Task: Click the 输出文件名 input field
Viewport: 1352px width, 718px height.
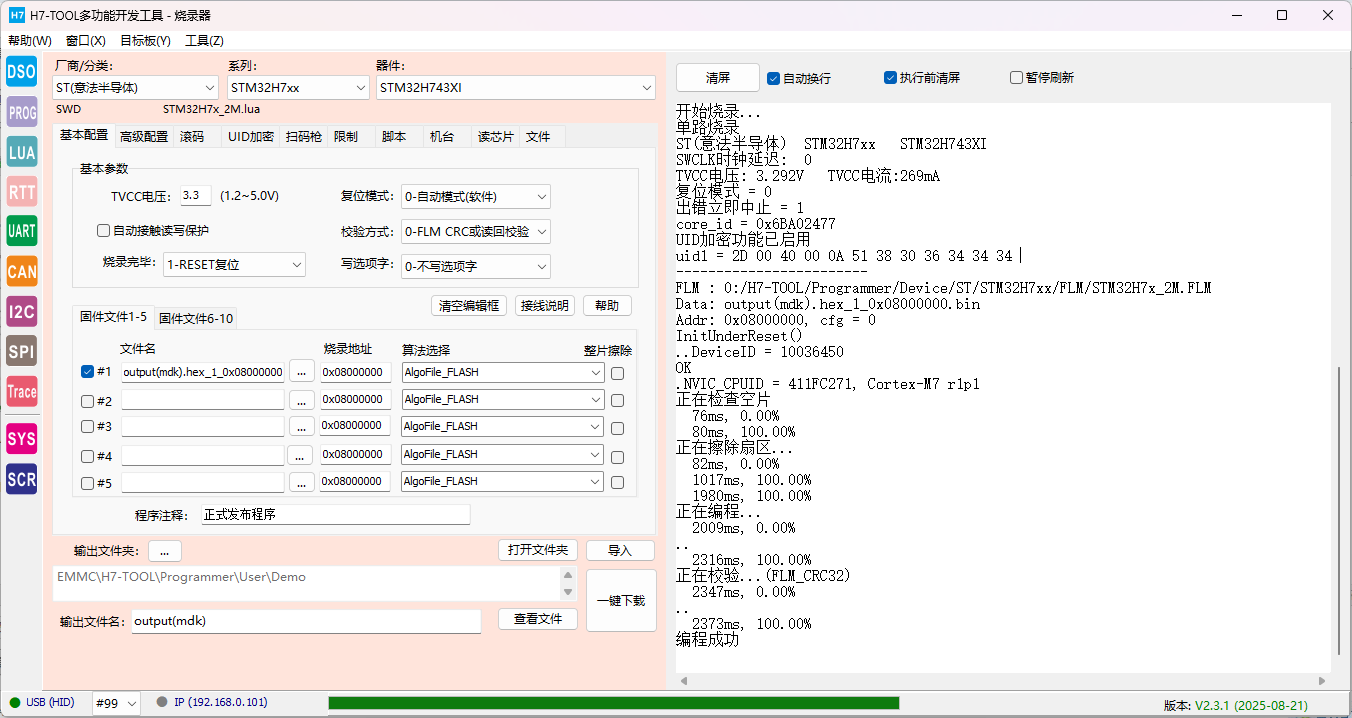Action: point(306,621)
